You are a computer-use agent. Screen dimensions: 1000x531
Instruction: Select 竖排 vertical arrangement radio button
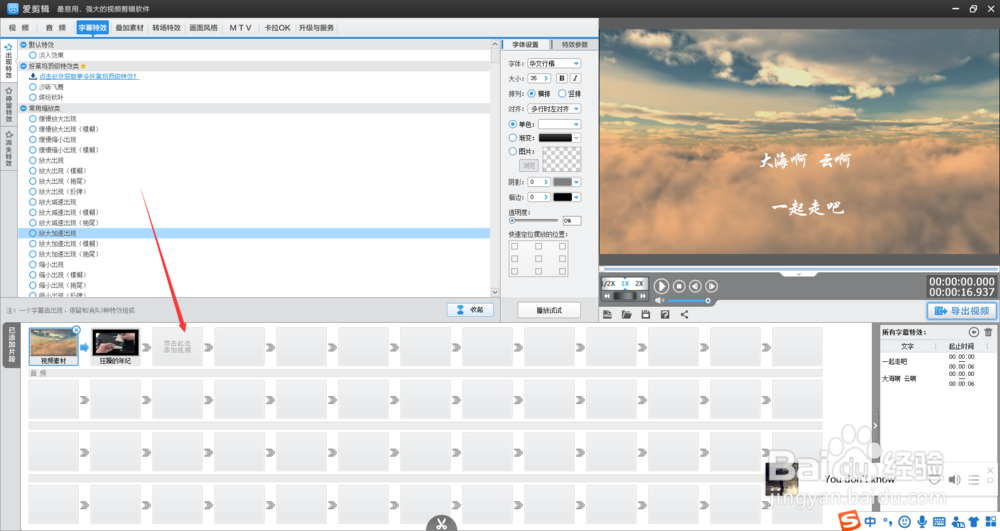[562, 94]
